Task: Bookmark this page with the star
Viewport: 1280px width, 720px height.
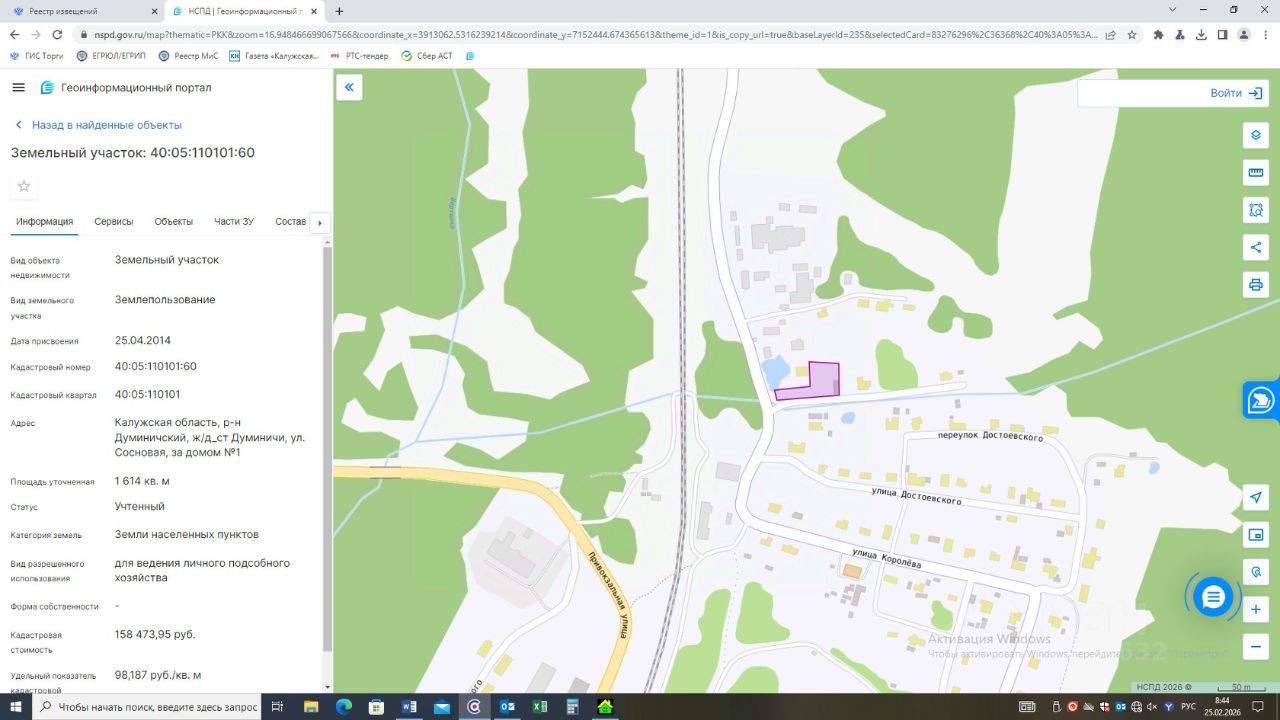Action: click(x=1132, y=34)
